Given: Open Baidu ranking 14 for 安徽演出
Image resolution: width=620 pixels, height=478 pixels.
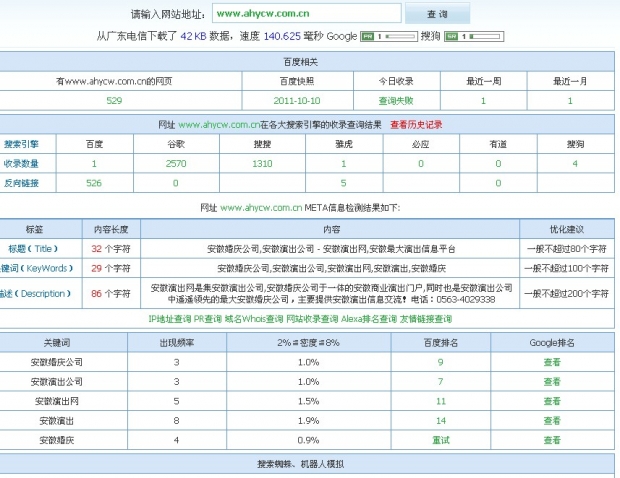Looking at the screenshot, I should (x=440, y=420).
